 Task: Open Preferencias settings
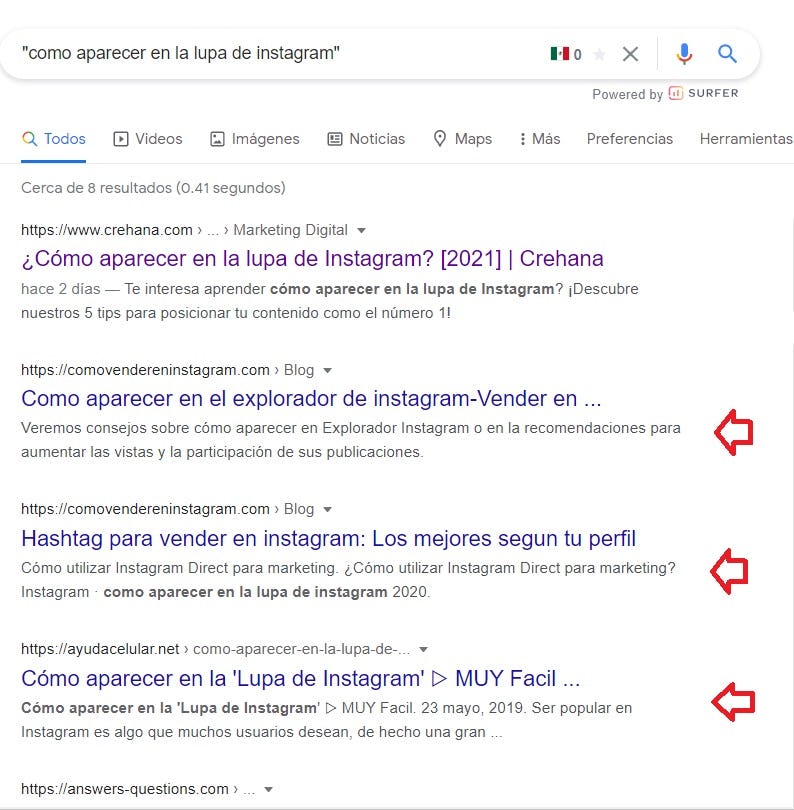(630, 139)
